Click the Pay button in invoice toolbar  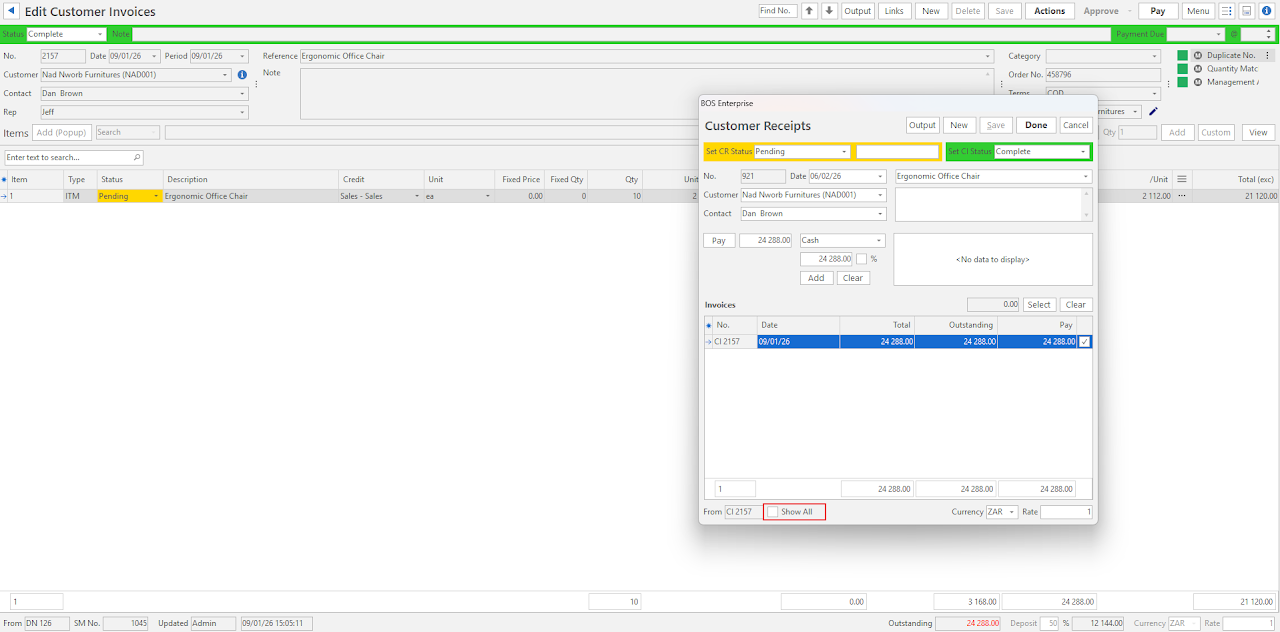pos(1158,11)
